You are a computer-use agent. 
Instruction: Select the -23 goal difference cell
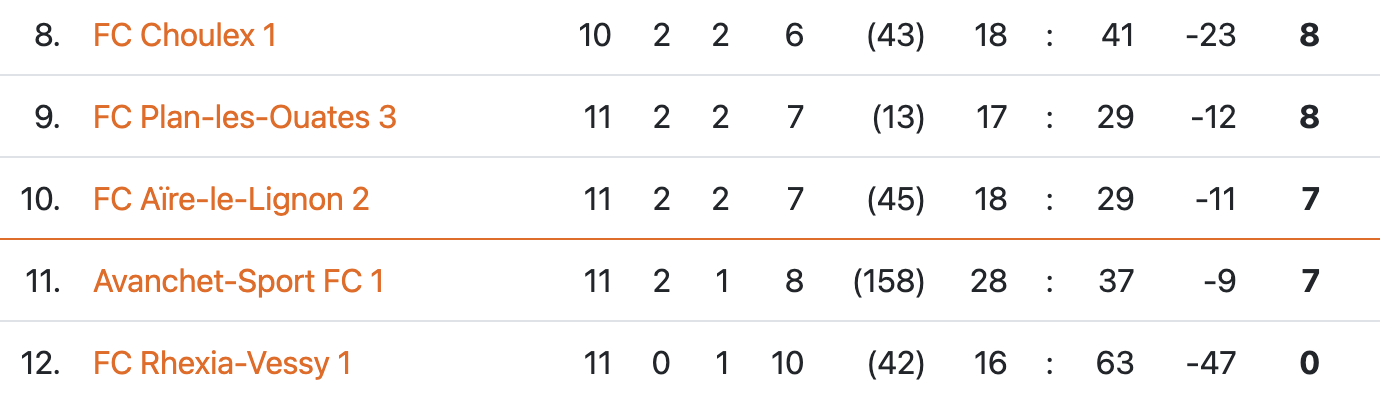[x=1213, y=36]
